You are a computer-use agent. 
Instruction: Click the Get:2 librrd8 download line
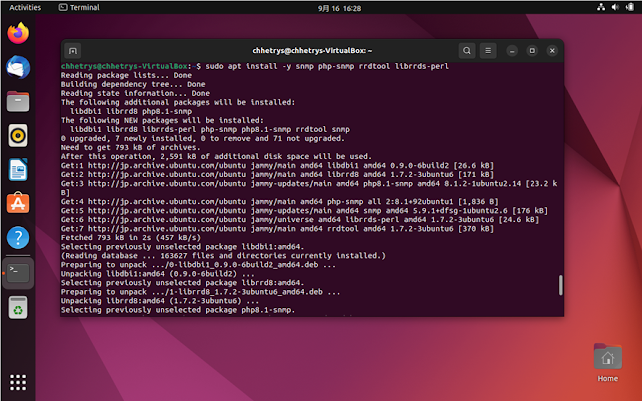point(277,174)
